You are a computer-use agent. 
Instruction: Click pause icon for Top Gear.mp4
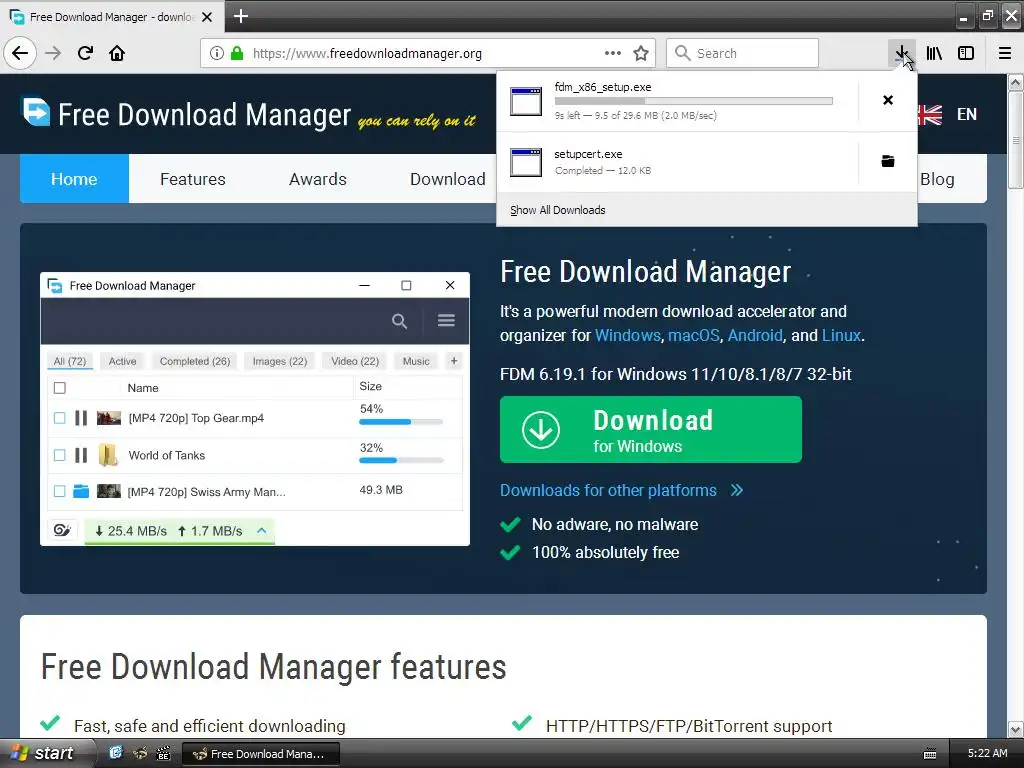coord(80,418)
